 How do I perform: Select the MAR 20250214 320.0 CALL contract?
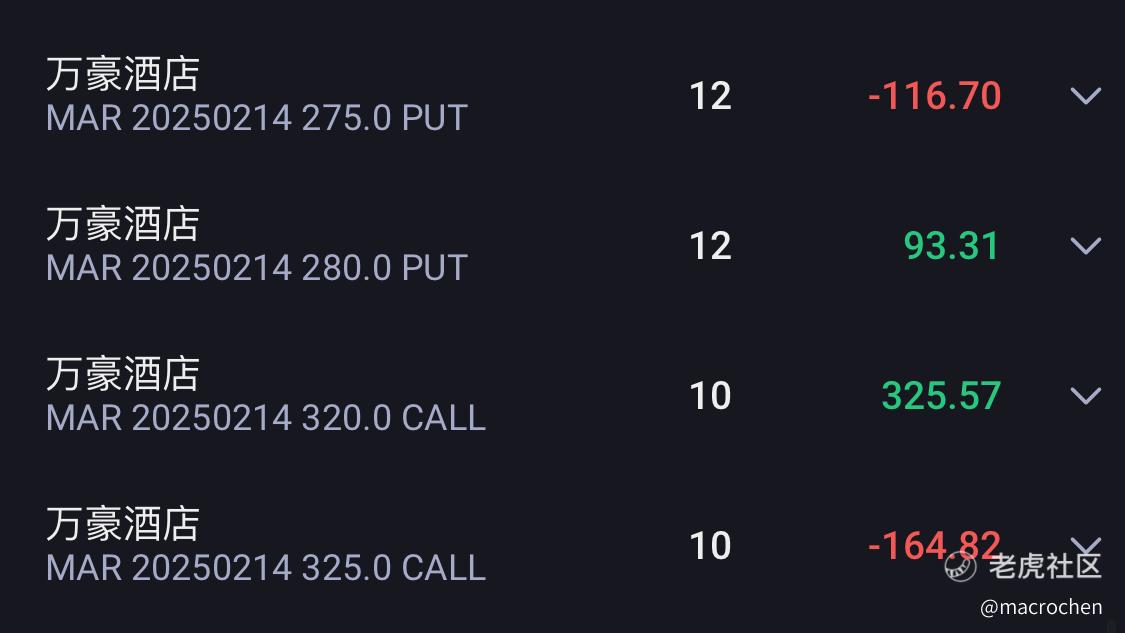[x=266, y=418]
